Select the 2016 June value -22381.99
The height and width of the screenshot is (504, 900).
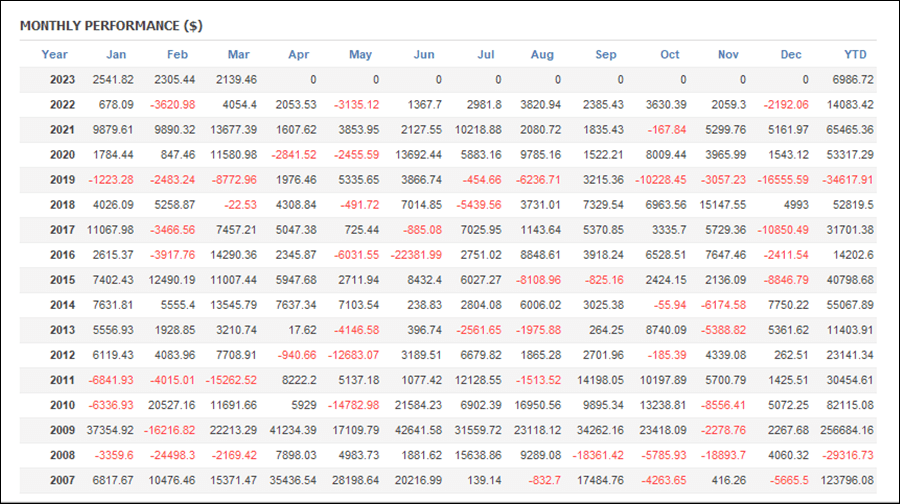[416, 255]
